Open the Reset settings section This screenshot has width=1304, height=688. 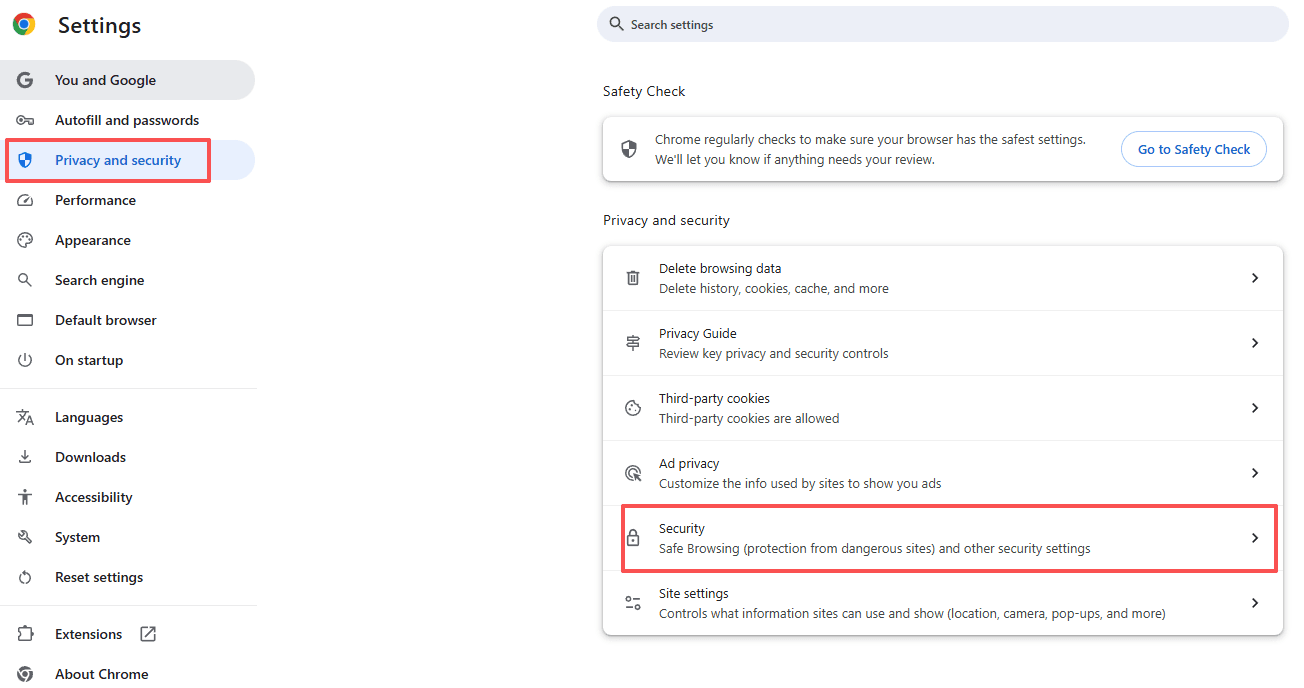[x=127, y=577]
